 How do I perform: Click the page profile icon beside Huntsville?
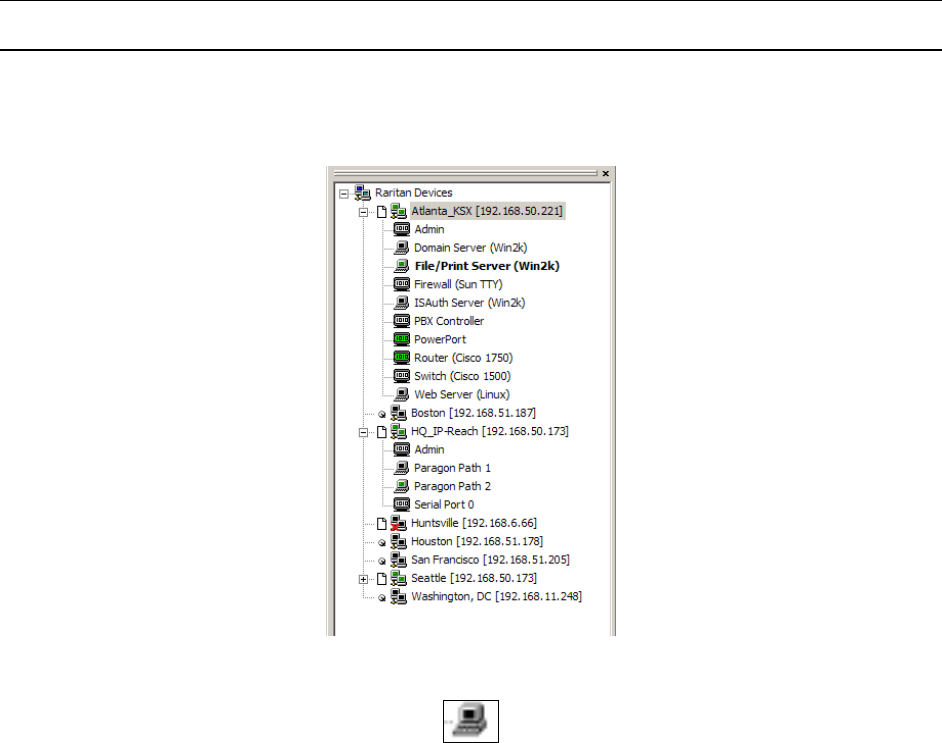tap(381, 524)
